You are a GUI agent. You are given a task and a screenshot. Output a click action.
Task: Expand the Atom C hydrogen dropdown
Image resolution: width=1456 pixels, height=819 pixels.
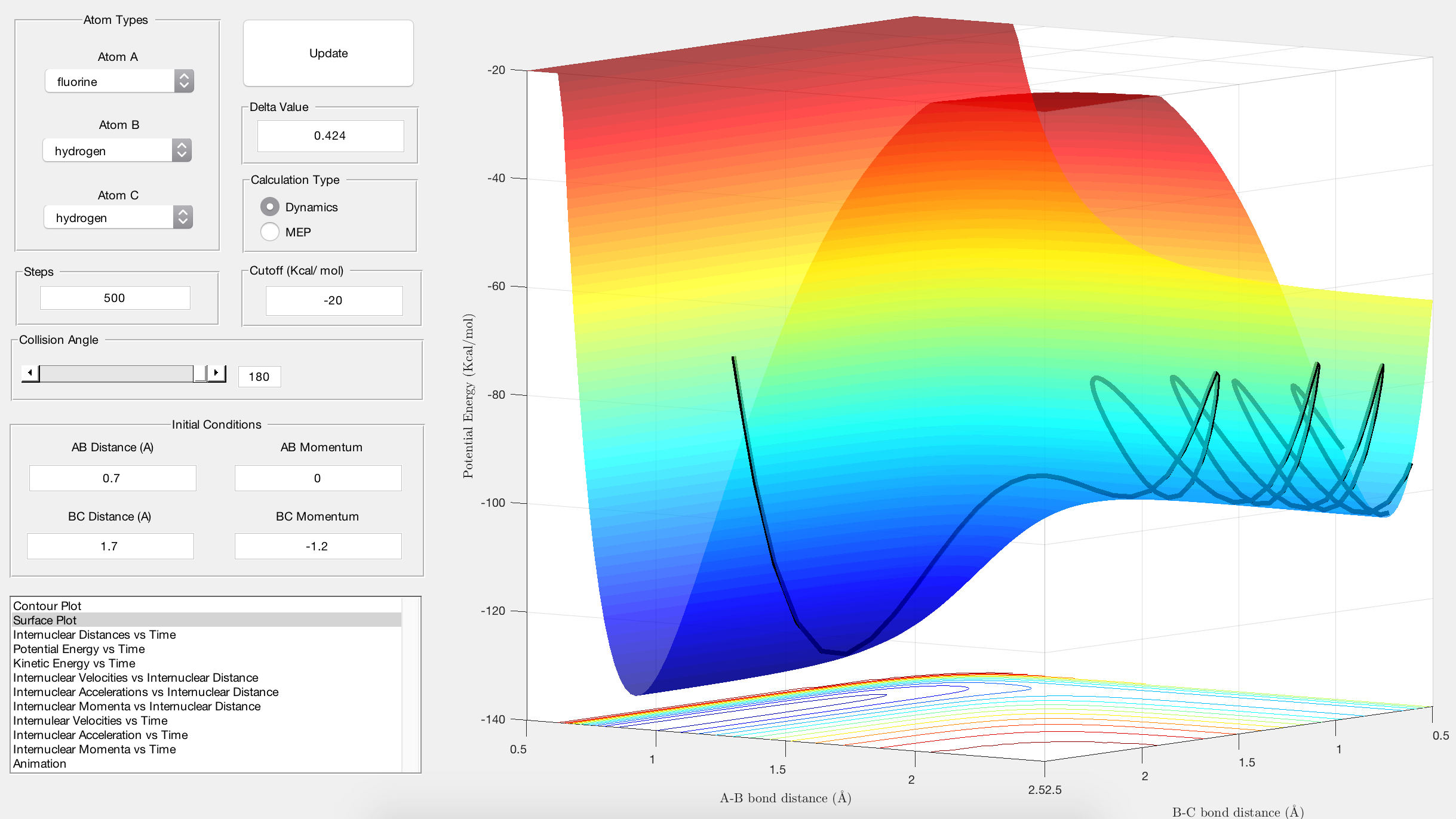pyautogui.click(x=118, y=217)
